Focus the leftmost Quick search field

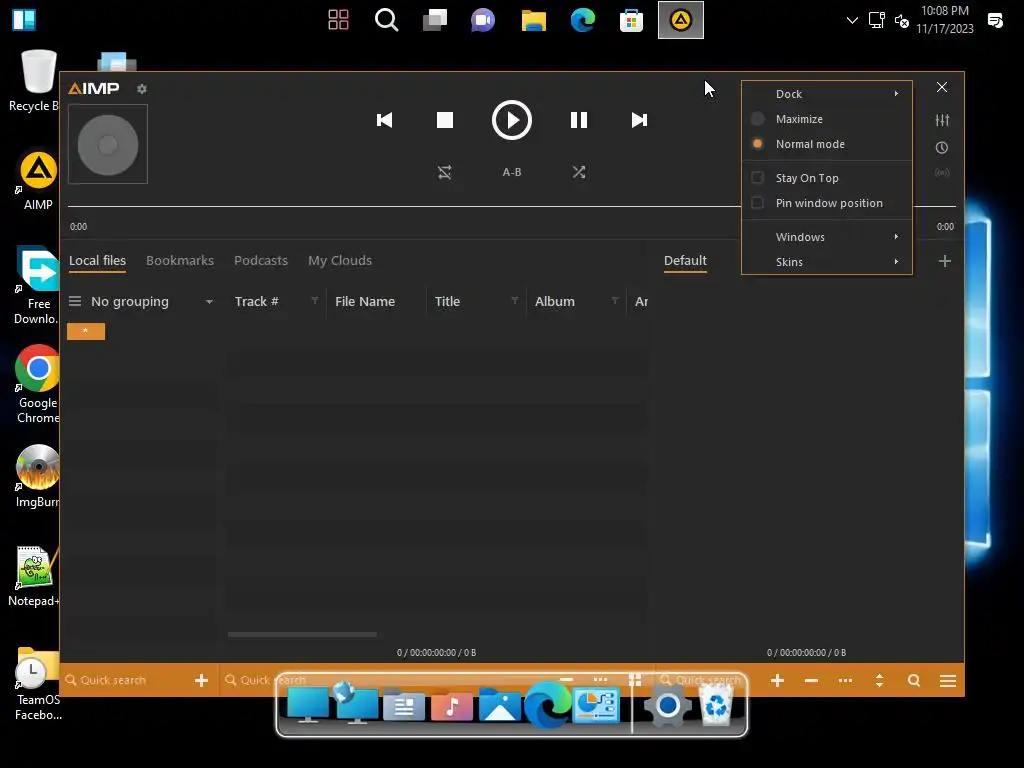(125, 680)
